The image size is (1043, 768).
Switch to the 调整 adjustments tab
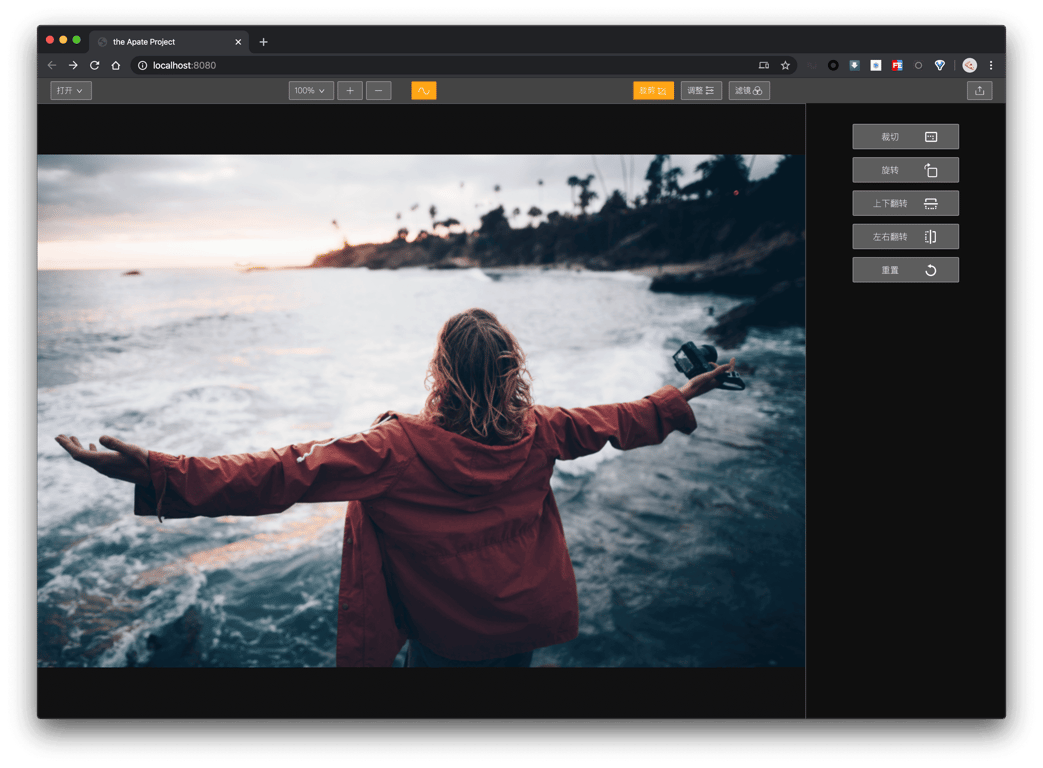(701, 91)
